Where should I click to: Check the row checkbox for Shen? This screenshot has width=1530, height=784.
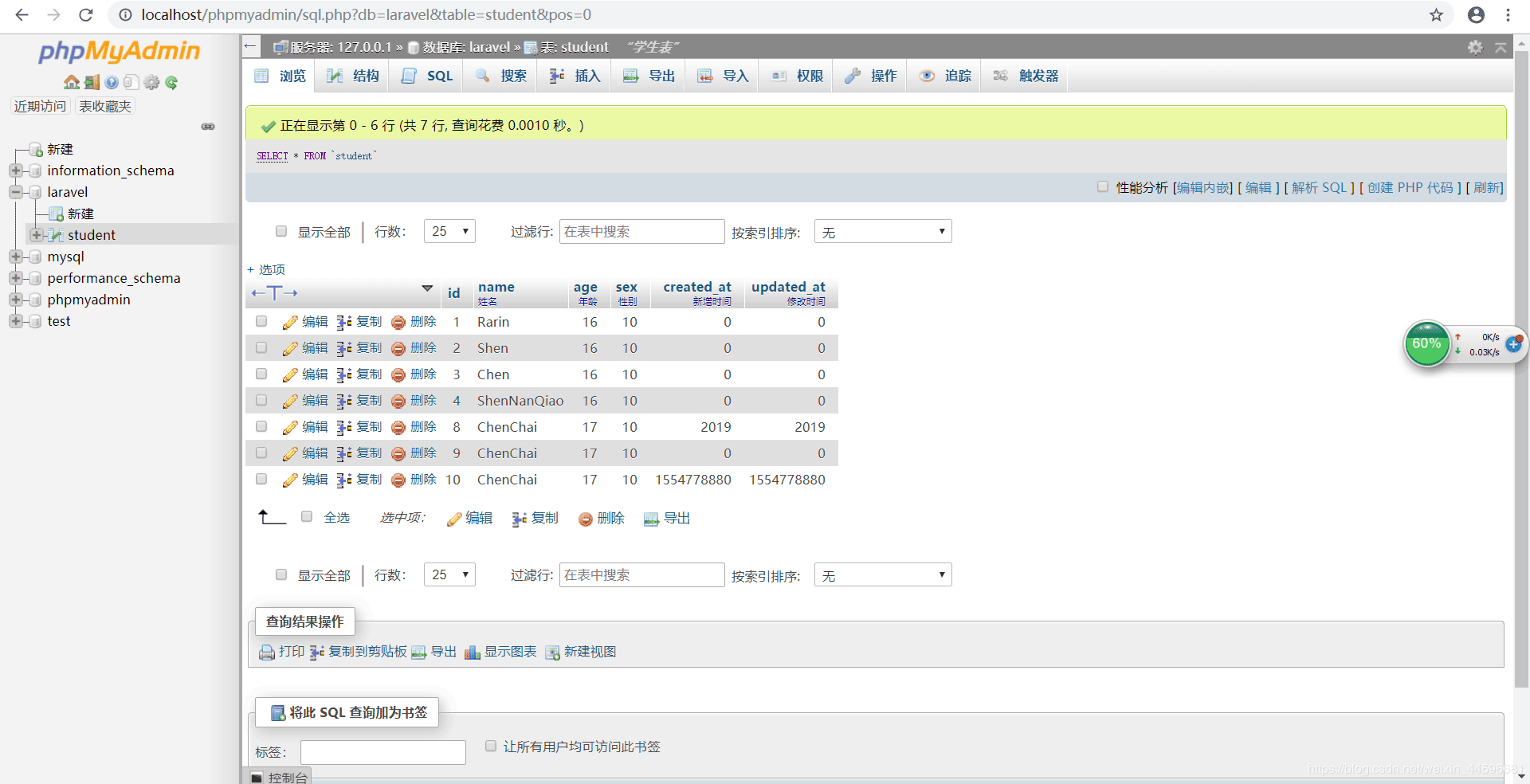pos(261,347)
